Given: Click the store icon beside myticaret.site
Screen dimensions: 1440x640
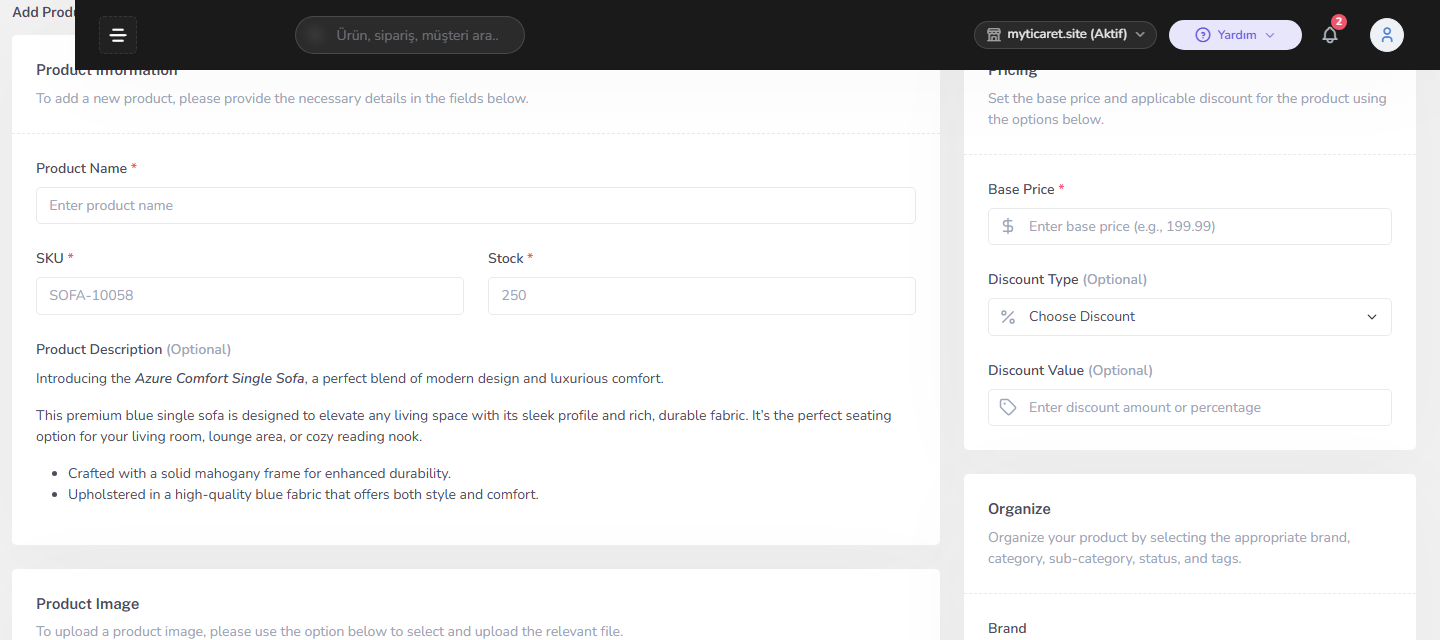Looking at the screenshot, I should click(x=994, y=35).
